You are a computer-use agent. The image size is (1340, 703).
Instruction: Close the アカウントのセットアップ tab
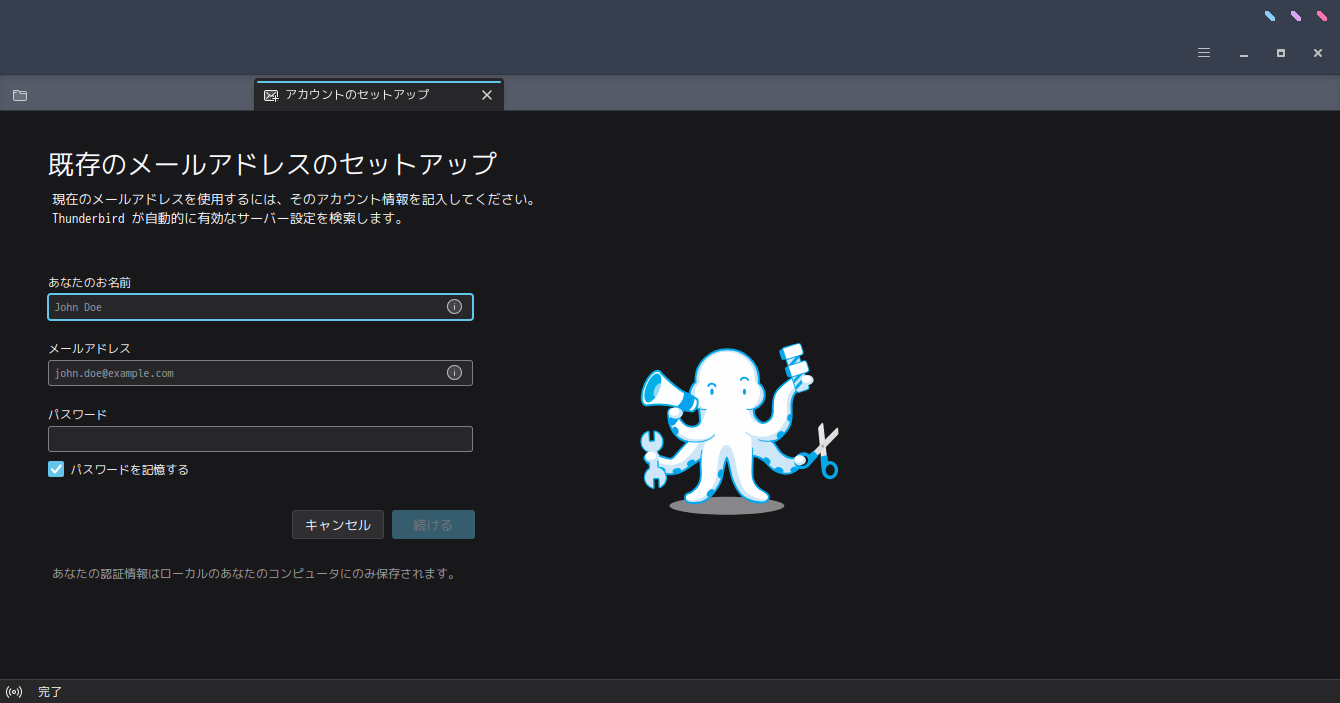pyautogui.click(x=487, y=95)
